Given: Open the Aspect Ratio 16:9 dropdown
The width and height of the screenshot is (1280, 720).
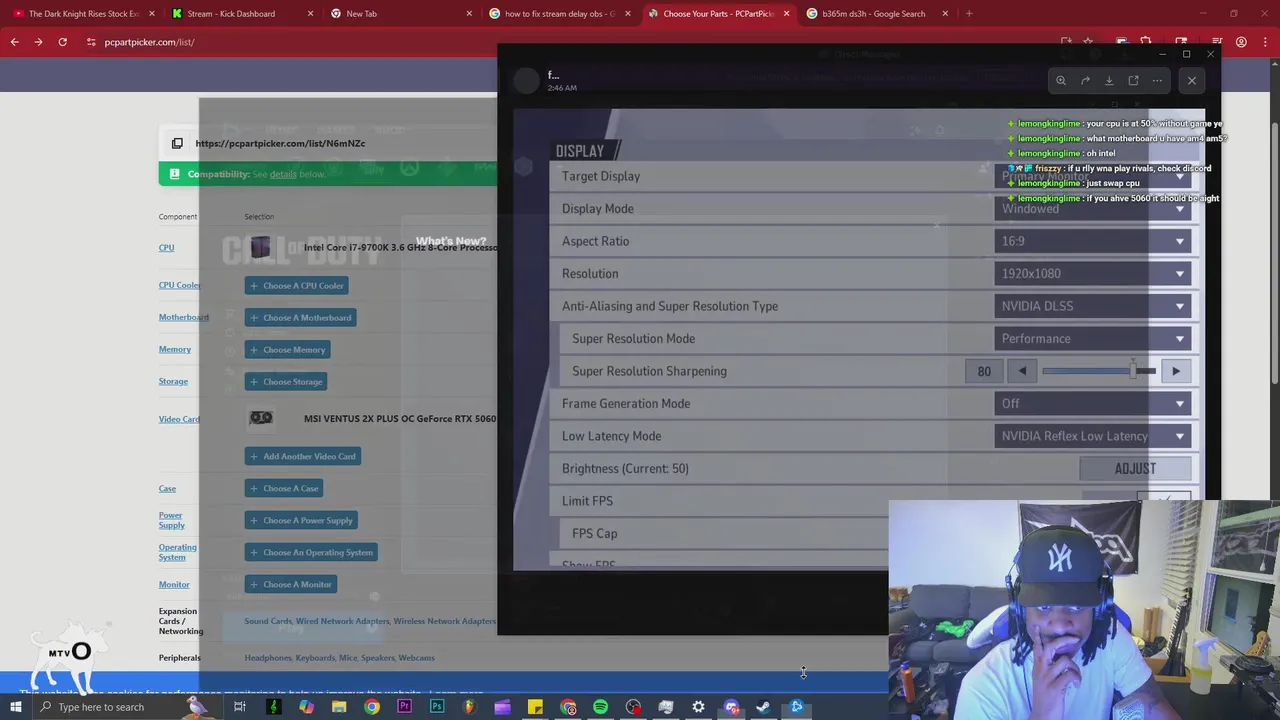Looking at the screenshot, I should point(1093,241).
